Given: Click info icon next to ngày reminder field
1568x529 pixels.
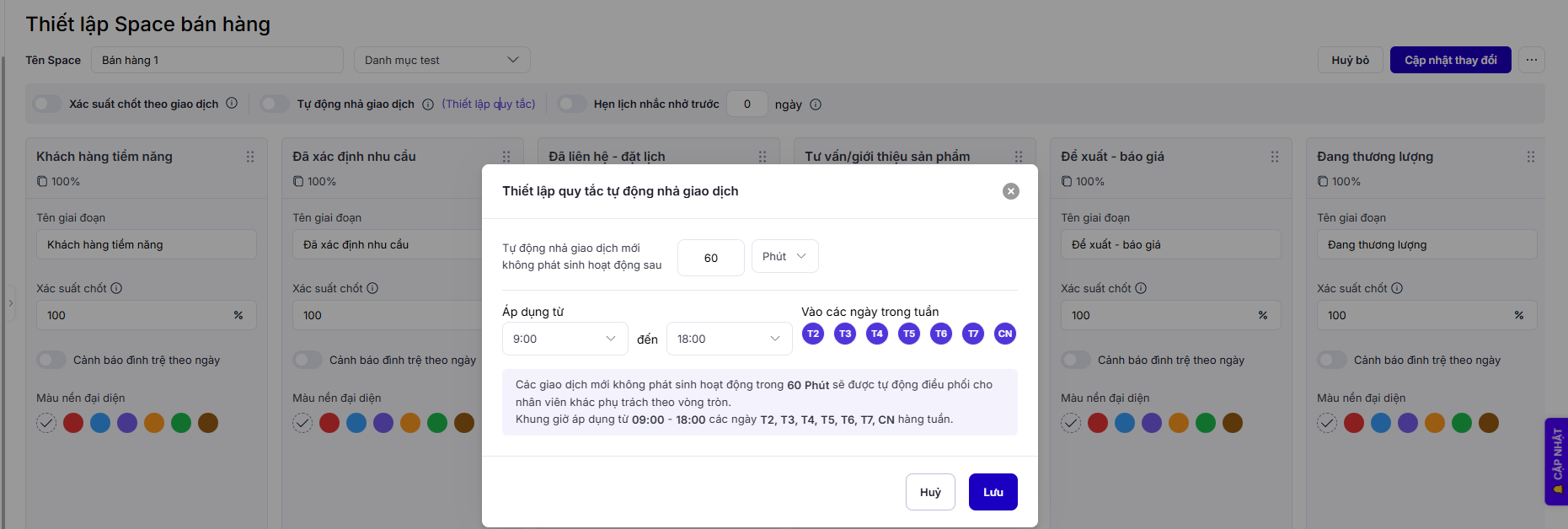Looking at the screenshot, I should (x=816, y=104).
